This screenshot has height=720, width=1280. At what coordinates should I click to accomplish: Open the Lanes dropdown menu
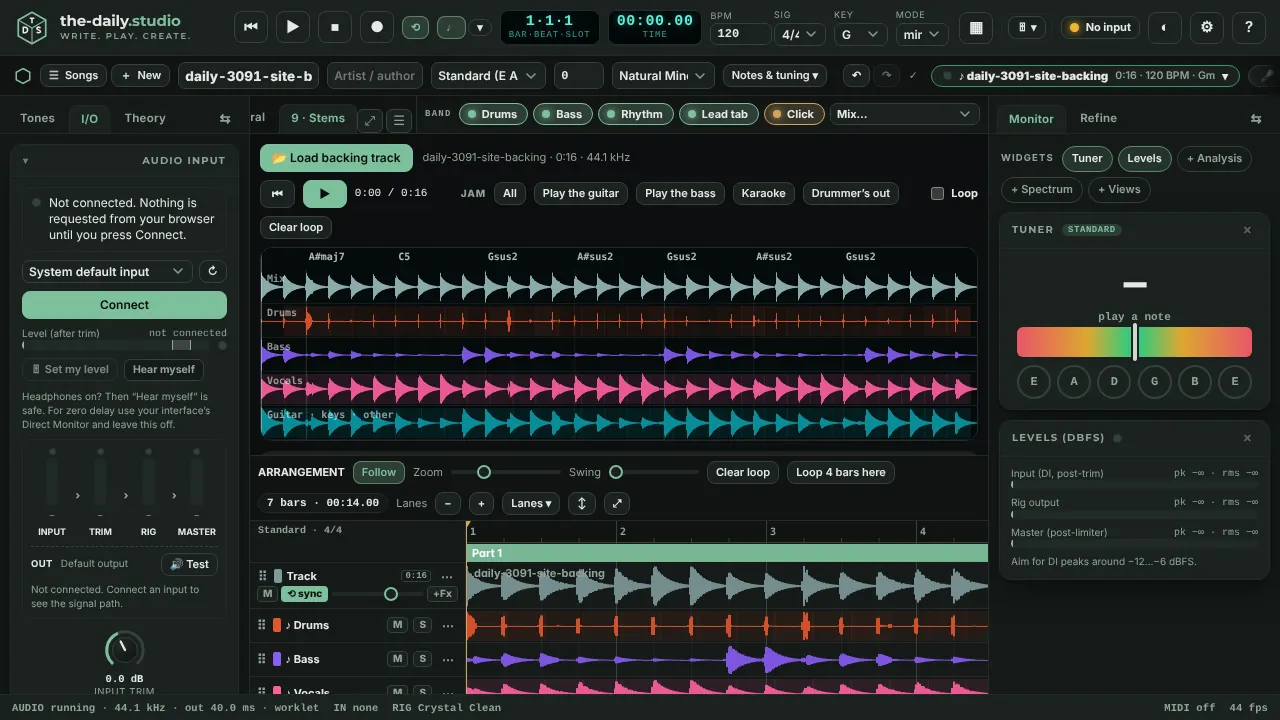pyautogui.click(x=530, y=504)
